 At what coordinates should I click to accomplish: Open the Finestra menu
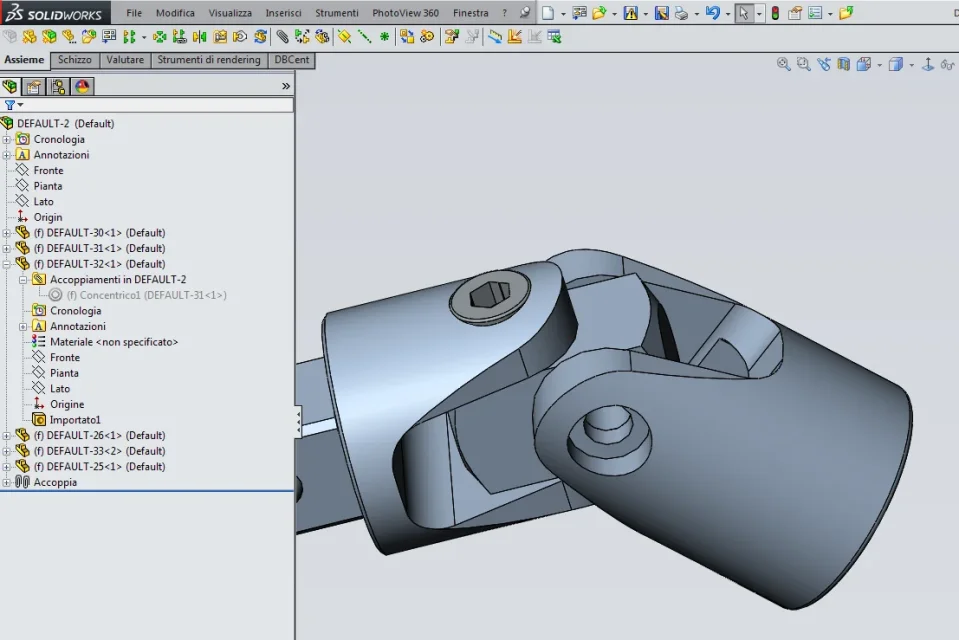coord(471,13)
